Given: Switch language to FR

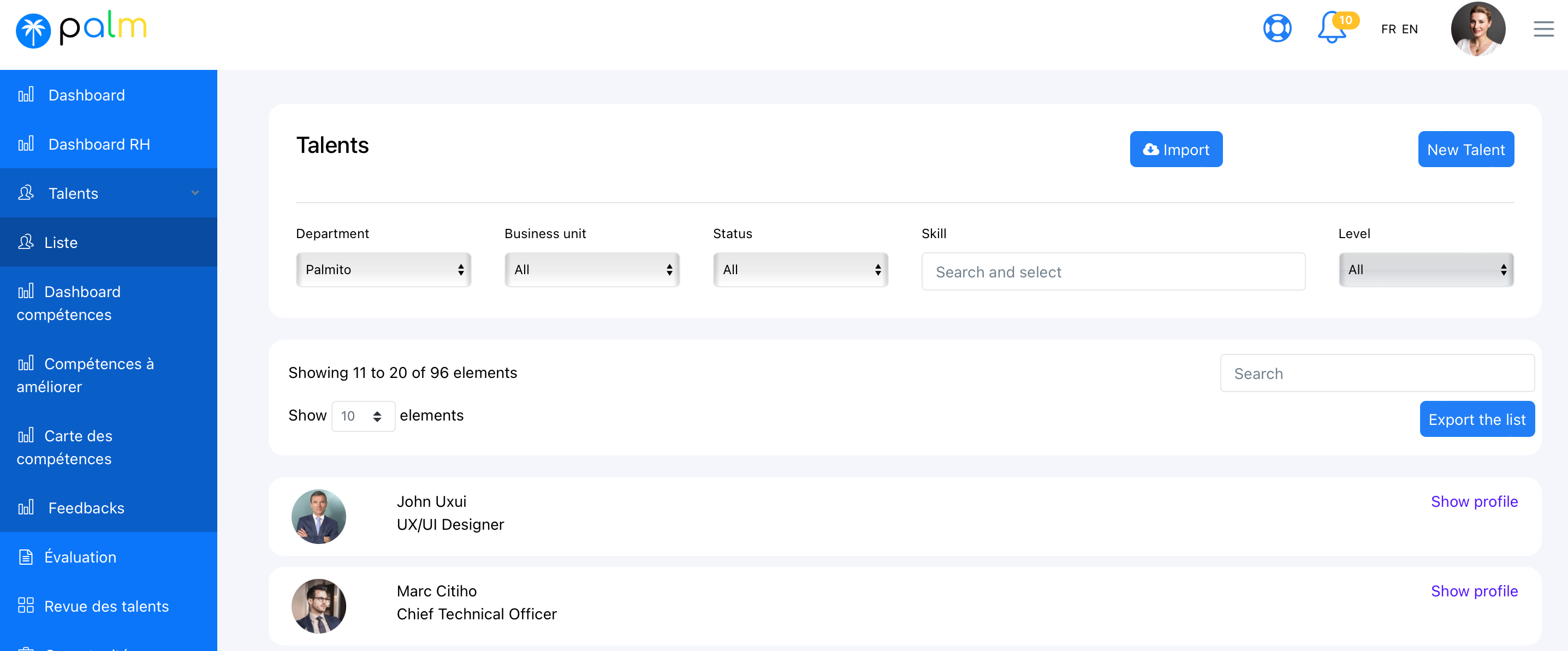Looking at the screenshot, I should coord(1388,29).
